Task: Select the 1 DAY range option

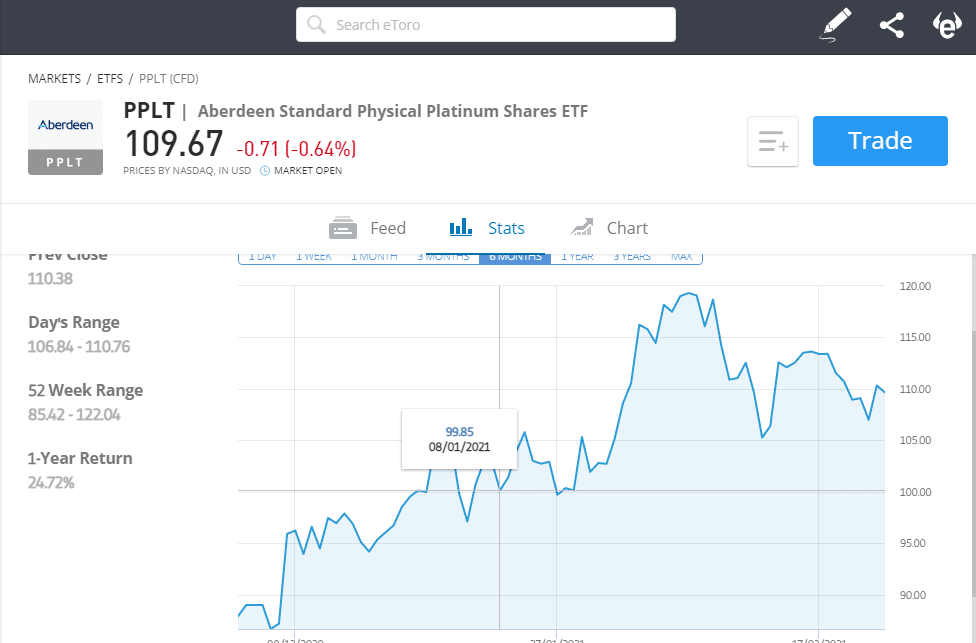Action: pos(263,257)
